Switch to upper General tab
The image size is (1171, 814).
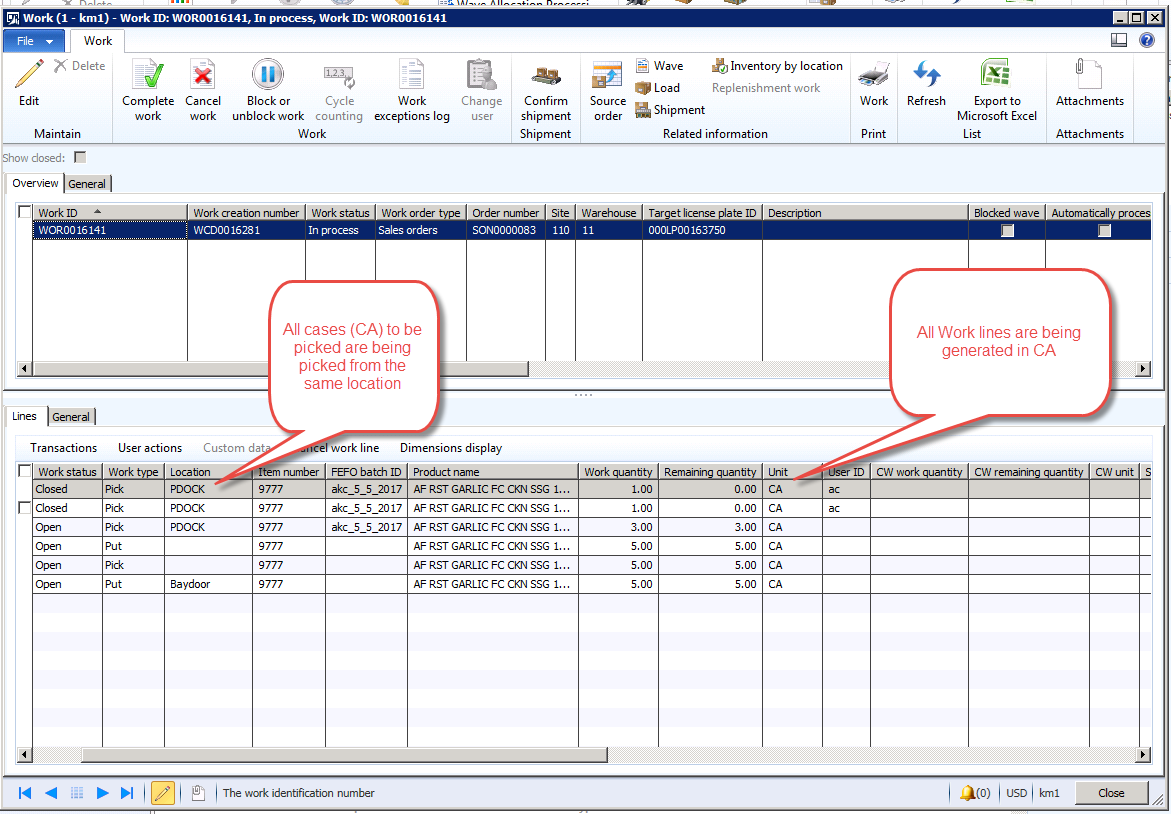(x=88, y=184)
